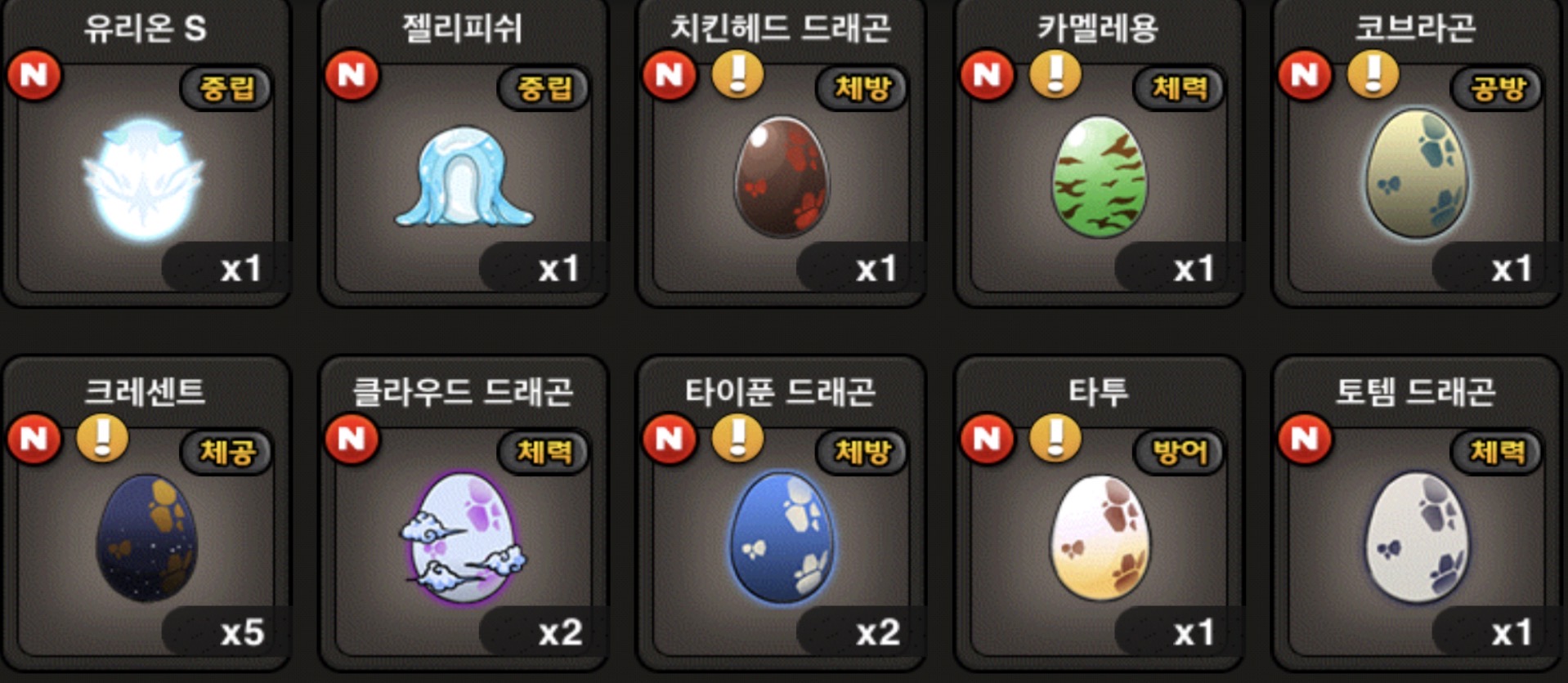Select the 클라우드 드래곤 cloud egg
Screen dimensions: 1568x683
[464, 538]
